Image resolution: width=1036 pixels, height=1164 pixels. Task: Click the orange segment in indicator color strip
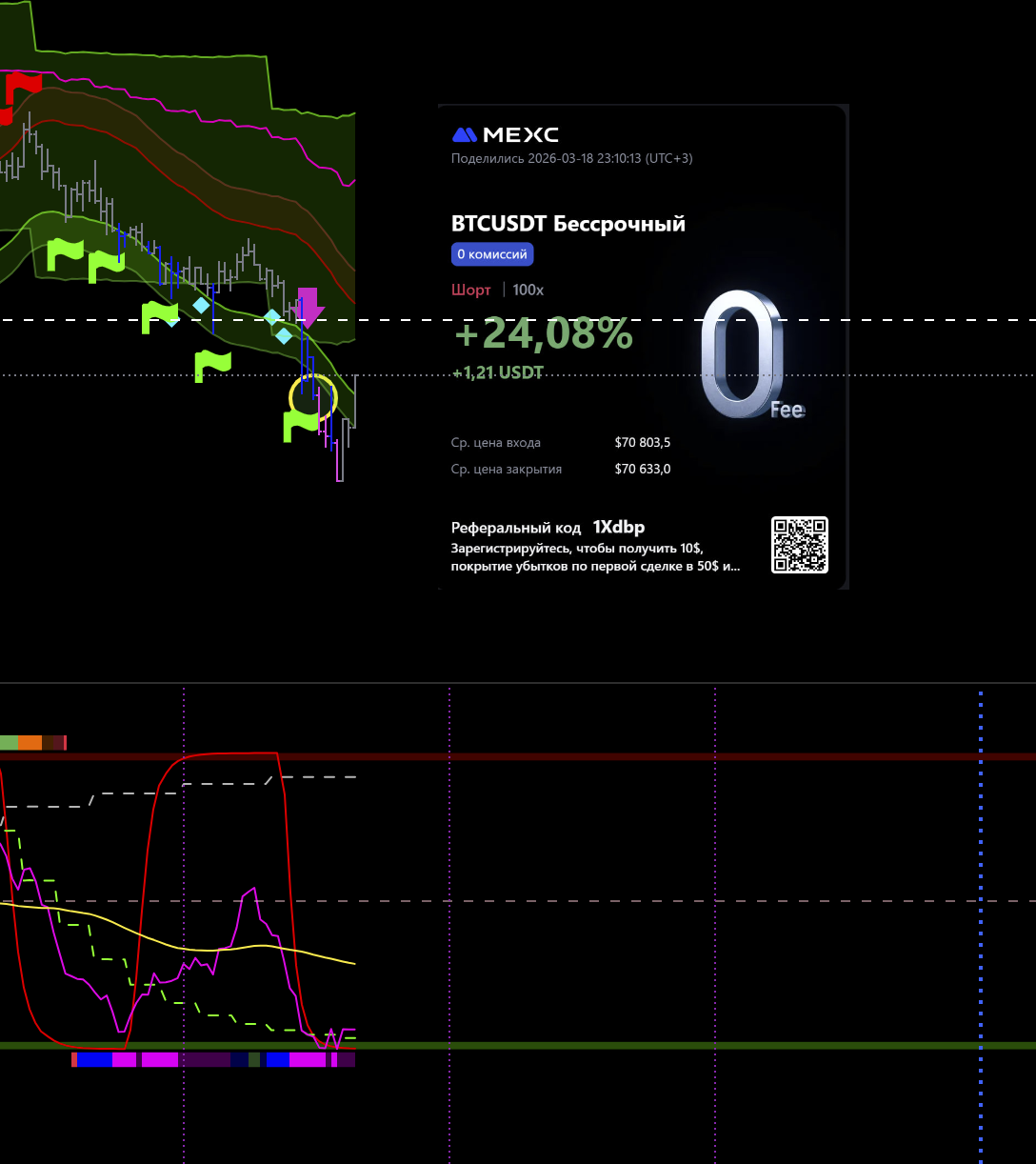(x=30, y=743)
